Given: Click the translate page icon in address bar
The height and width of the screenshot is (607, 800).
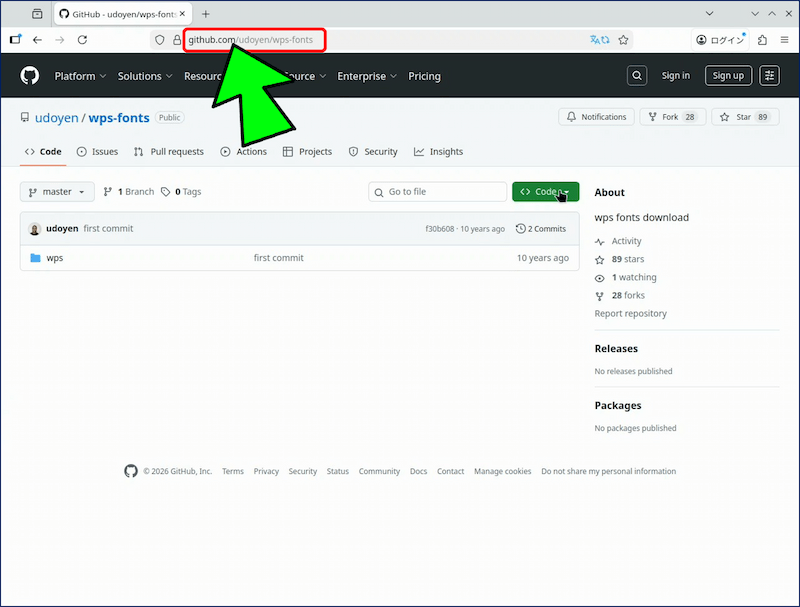Looking at the screenshot, I should 598,40.
